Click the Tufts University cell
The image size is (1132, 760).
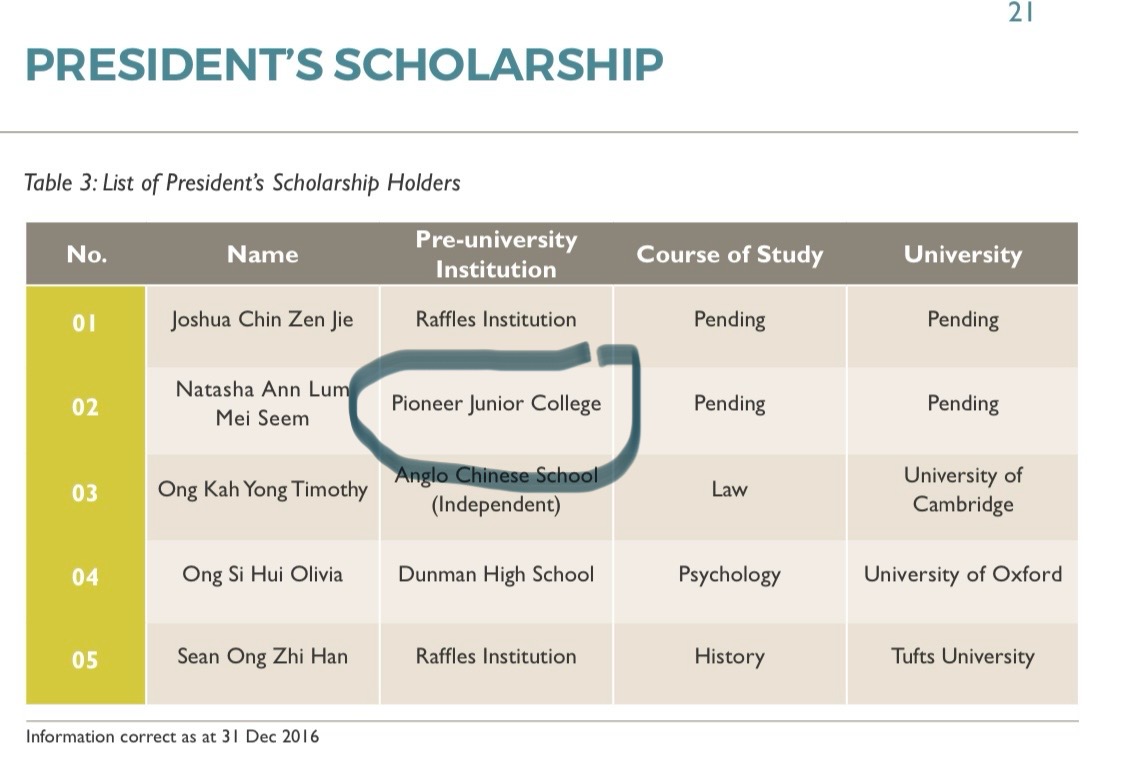click(x=962, y=657)
